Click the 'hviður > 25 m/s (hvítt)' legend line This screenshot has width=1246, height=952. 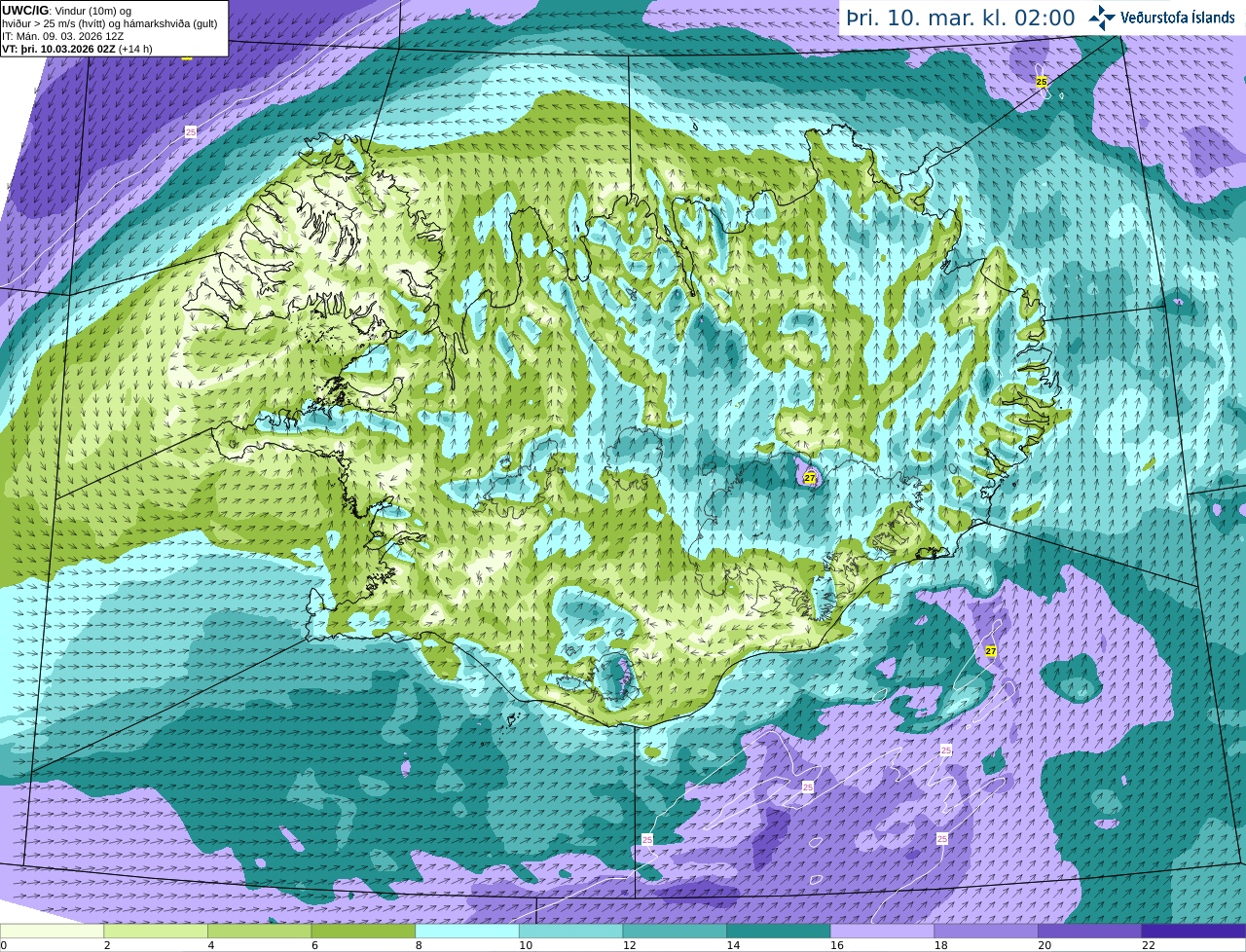click(x=109, y=23)
